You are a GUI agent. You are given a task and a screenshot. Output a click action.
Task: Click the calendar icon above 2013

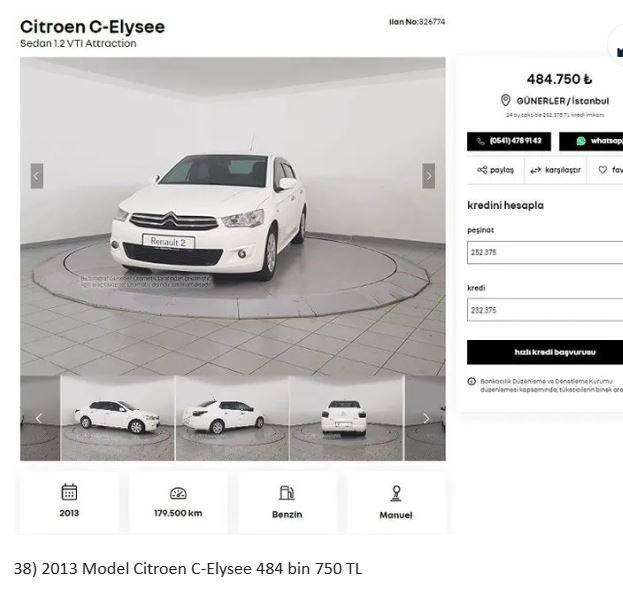69,492
